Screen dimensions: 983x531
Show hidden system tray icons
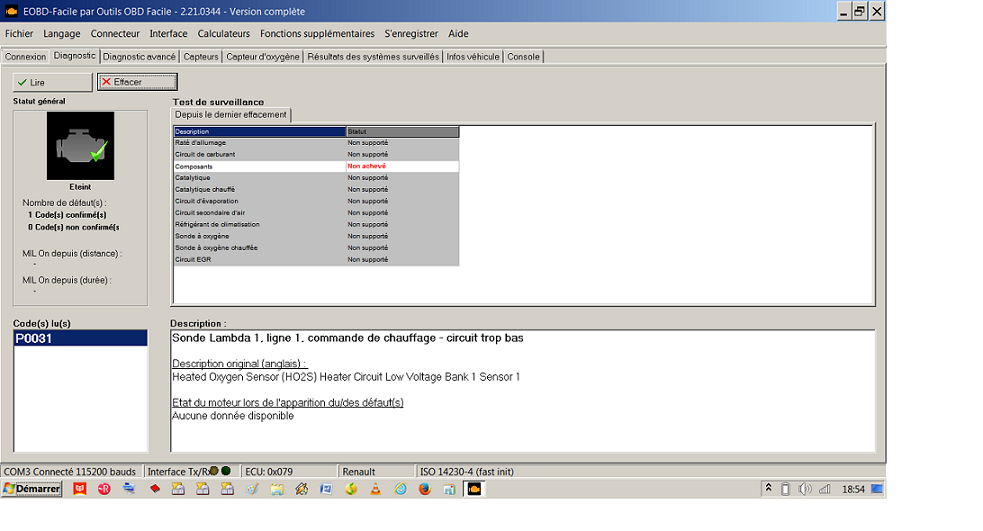pyautogui.click(x=768, y=489)
